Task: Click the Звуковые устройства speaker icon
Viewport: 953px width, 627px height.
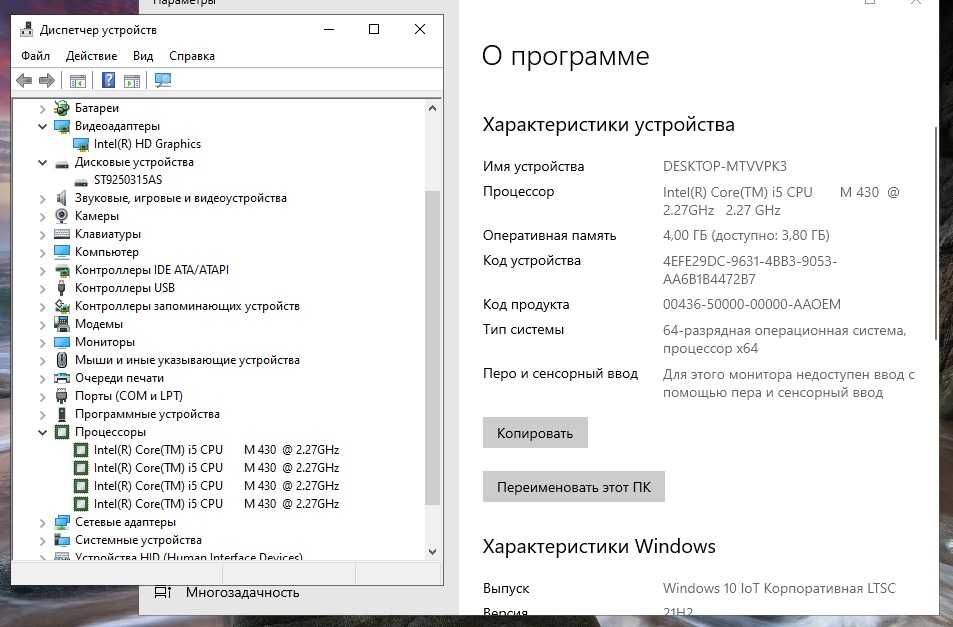Action: click(61, 198)
